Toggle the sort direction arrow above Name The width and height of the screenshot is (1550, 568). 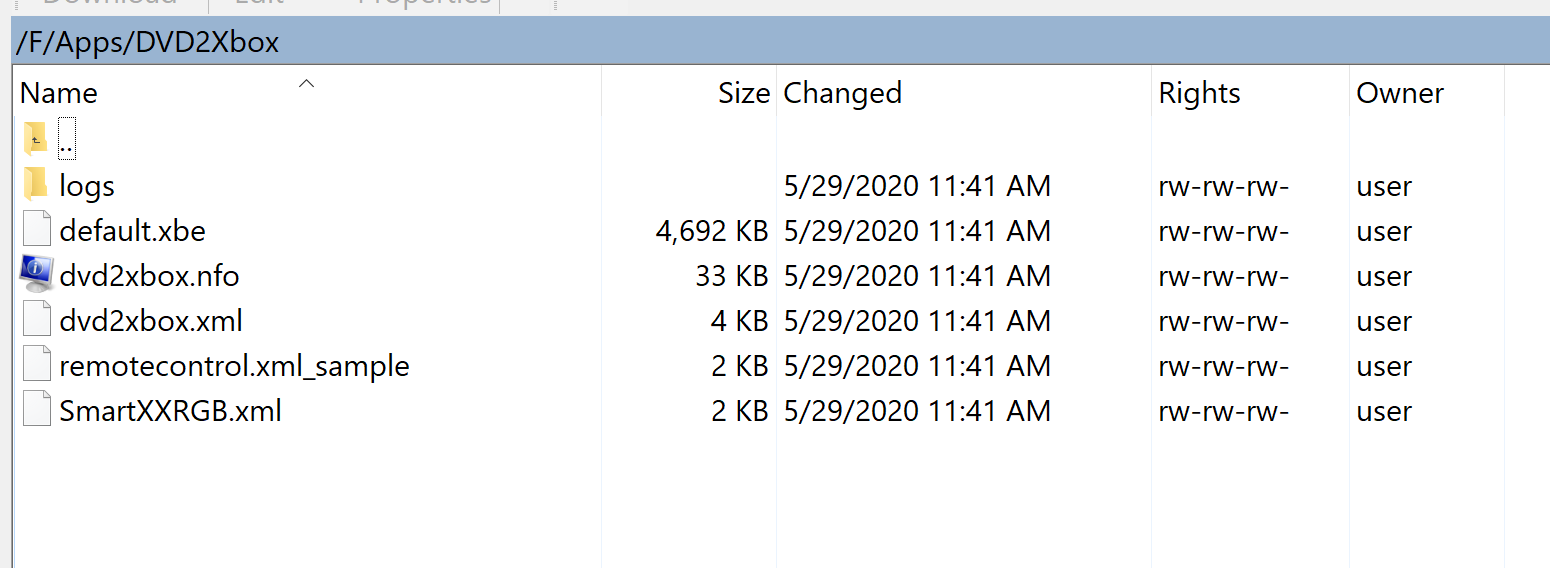point(307,83)
